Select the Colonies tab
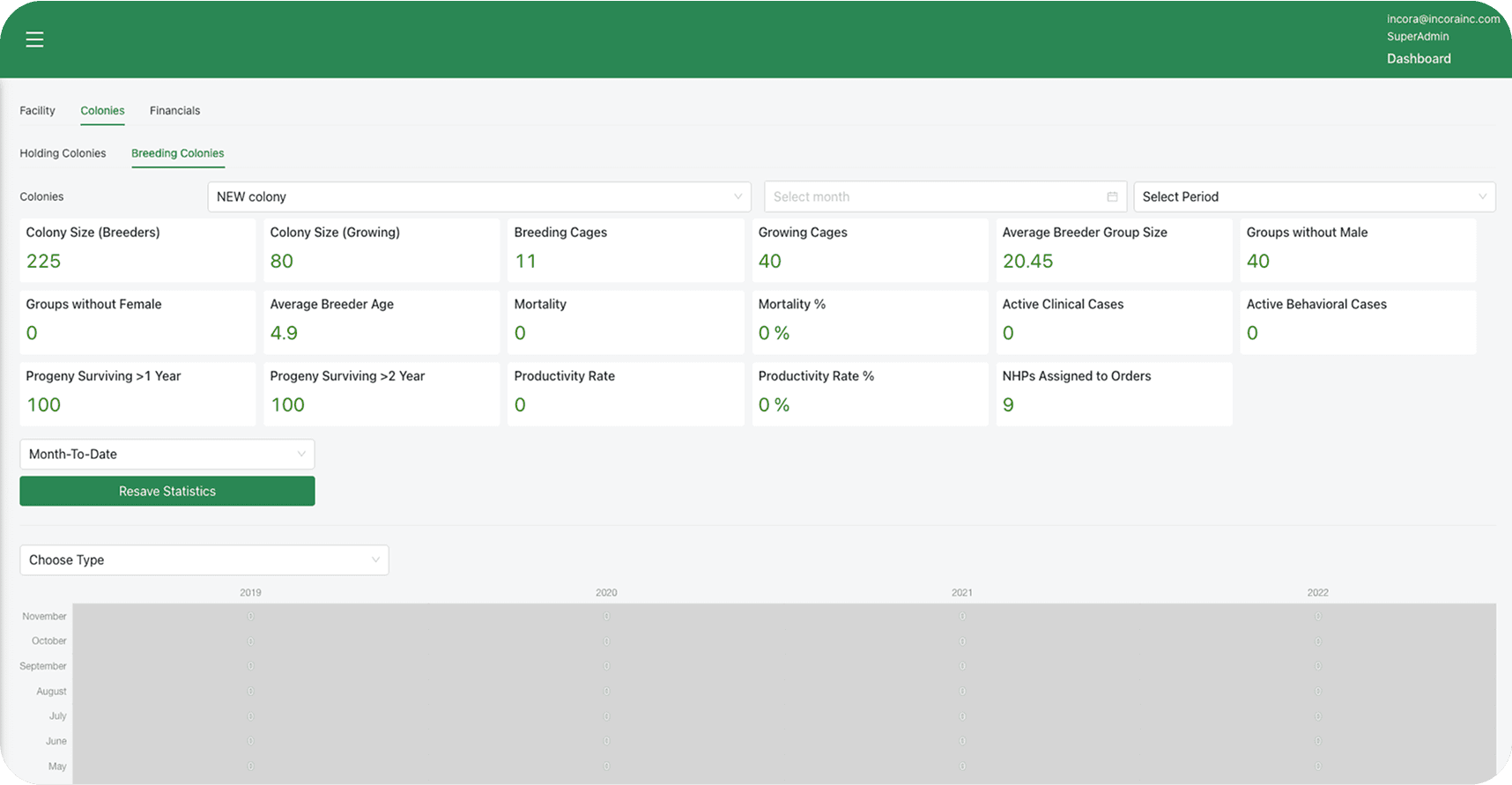 click(x=102, y=110)
